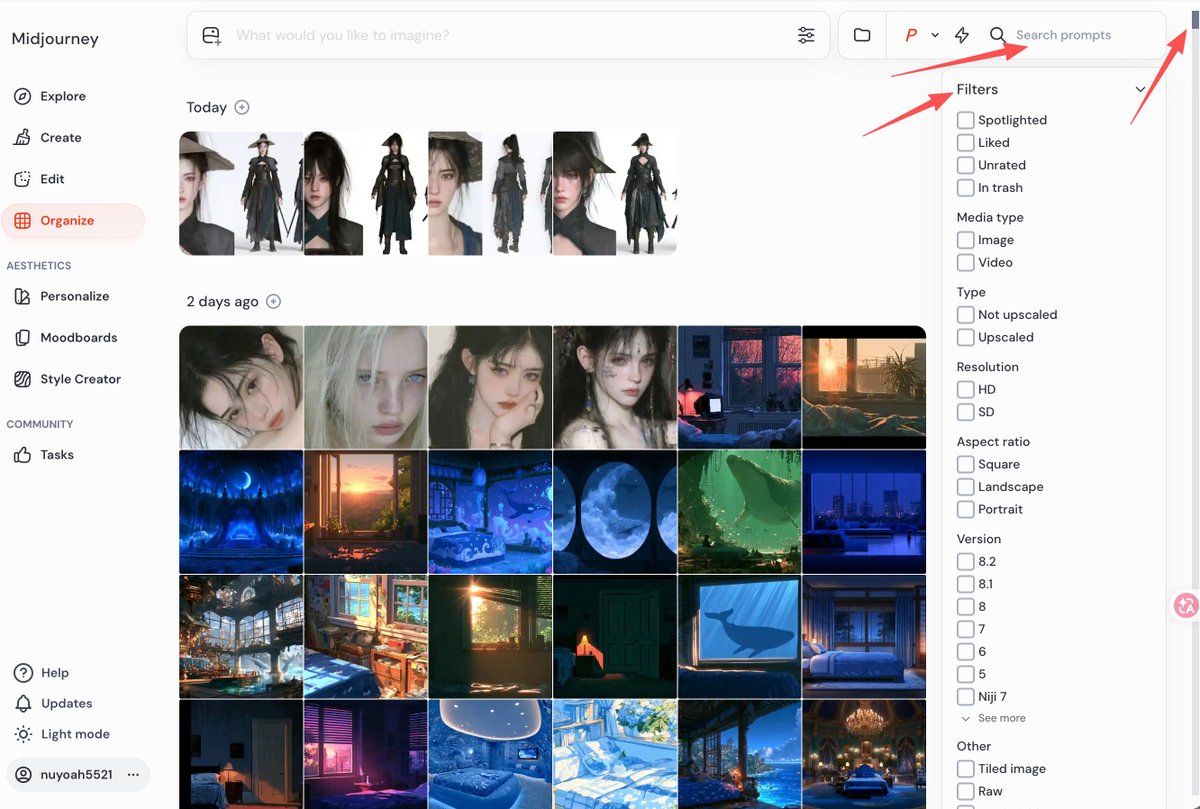Viewport: 1200px width, 809px height.
Task: Enable the HD resolution filter
Action: point(965,389)
